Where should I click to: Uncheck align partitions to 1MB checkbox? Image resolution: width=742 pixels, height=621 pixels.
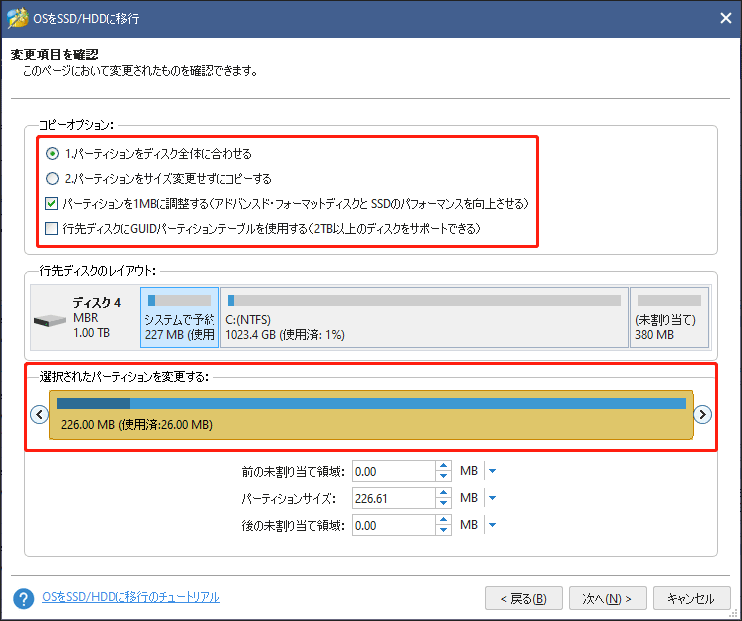53,204
